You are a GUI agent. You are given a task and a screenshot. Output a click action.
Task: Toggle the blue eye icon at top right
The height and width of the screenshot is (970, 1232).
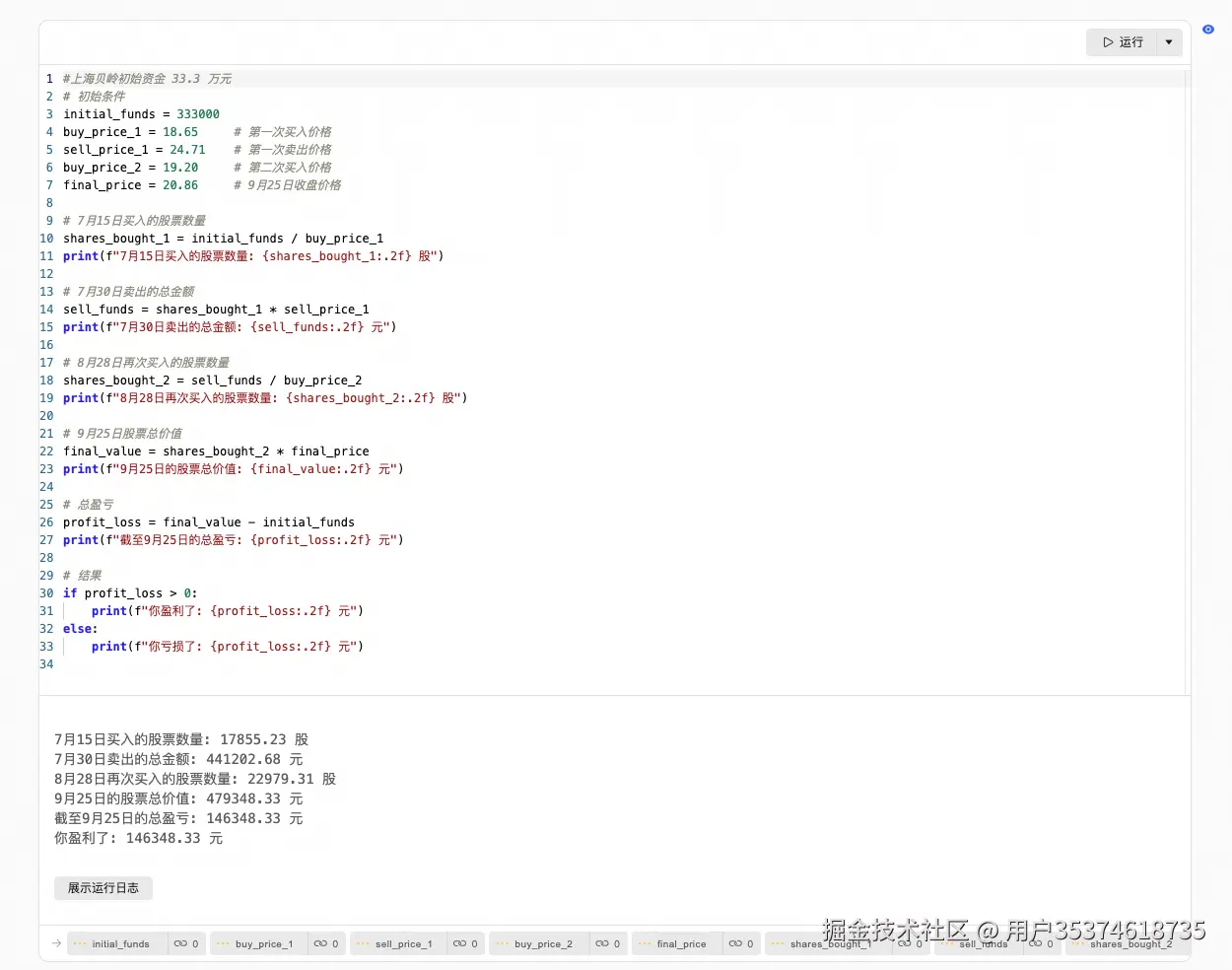click(1208, 30)
